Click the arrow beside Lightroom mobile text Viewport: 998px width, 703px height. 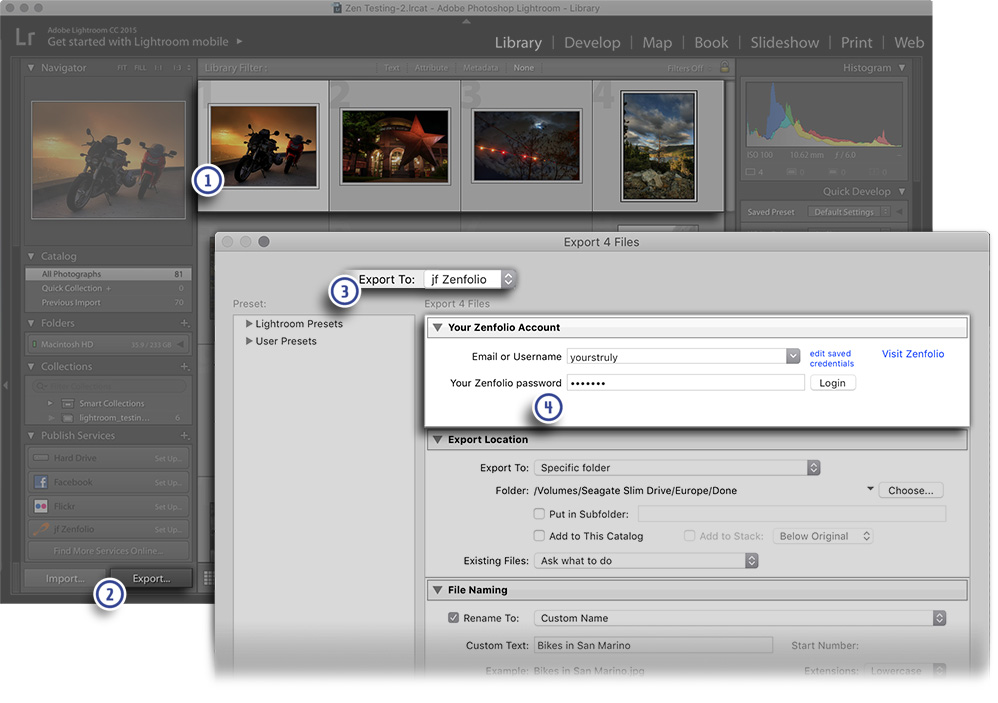pyautogui.click(x=239, y=41)
